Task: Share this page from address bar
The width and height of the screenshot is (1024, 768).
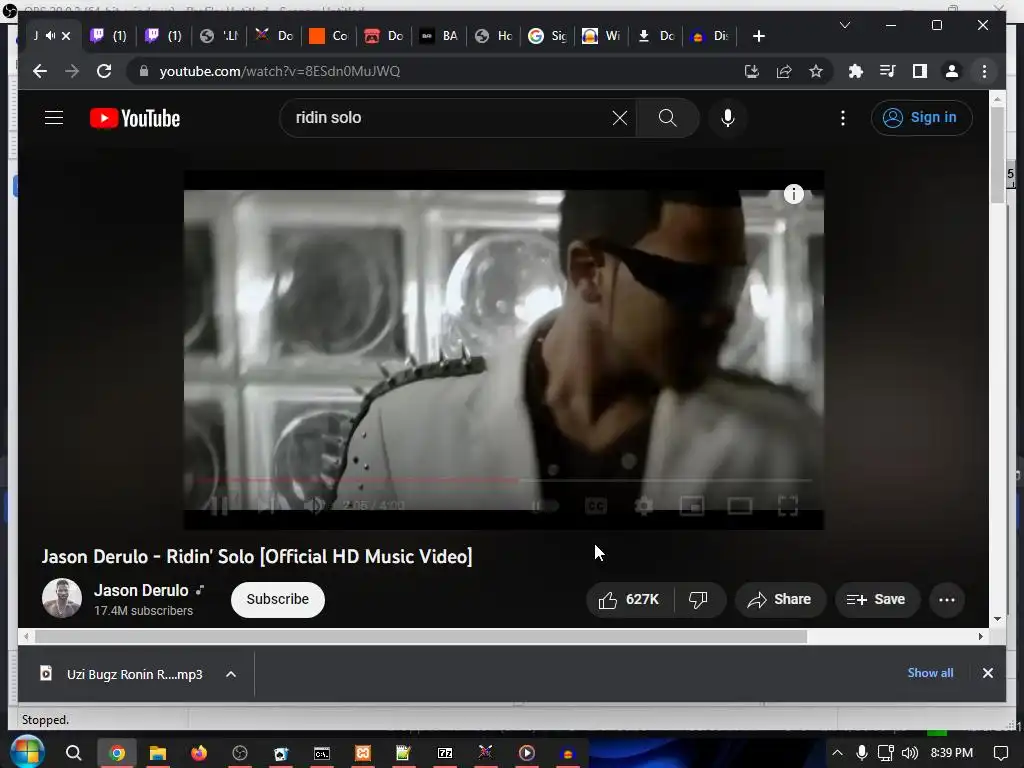Action: (x=784, y=71)
